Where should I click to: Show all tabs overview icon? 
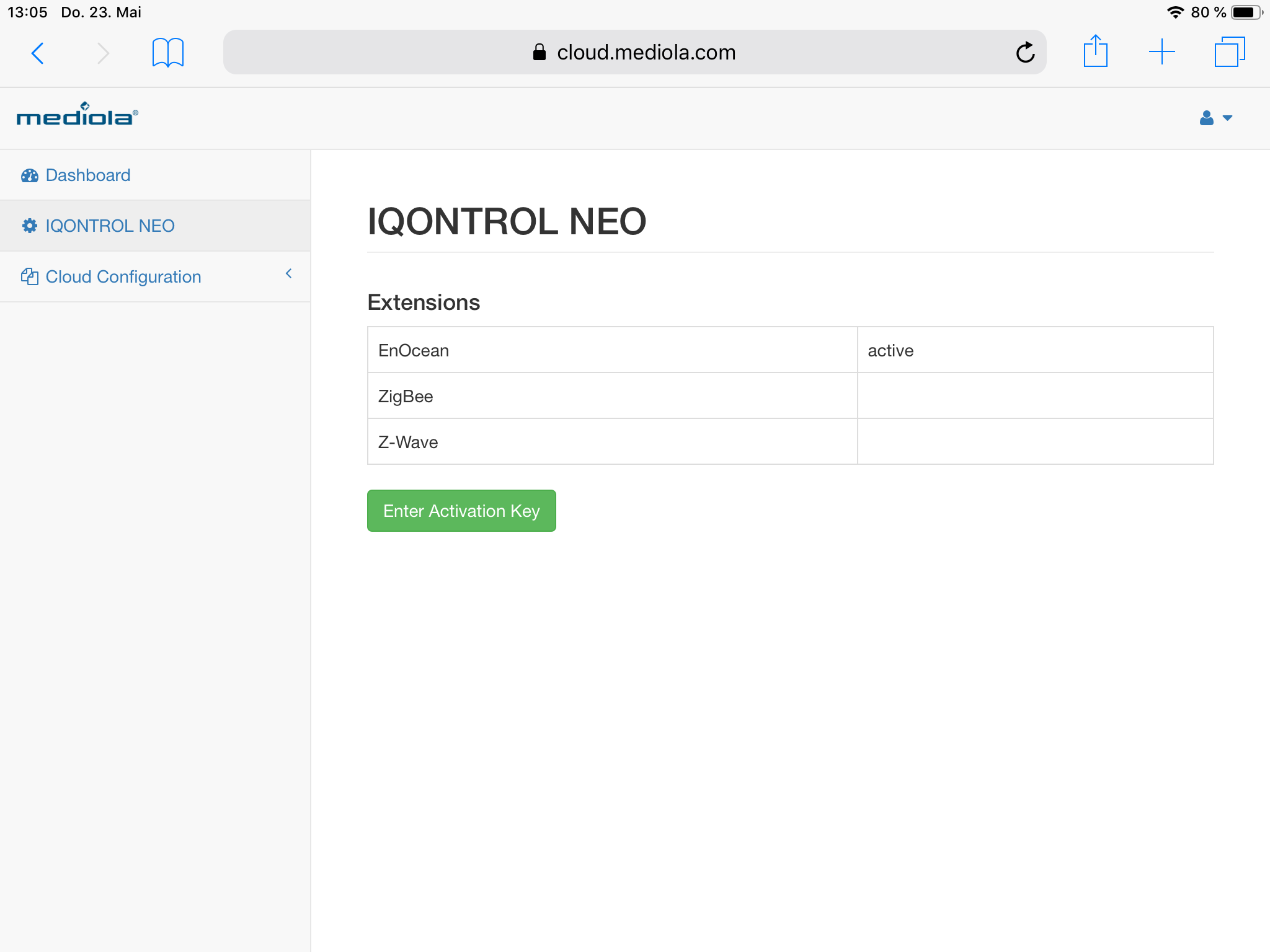pos(1229,52)
